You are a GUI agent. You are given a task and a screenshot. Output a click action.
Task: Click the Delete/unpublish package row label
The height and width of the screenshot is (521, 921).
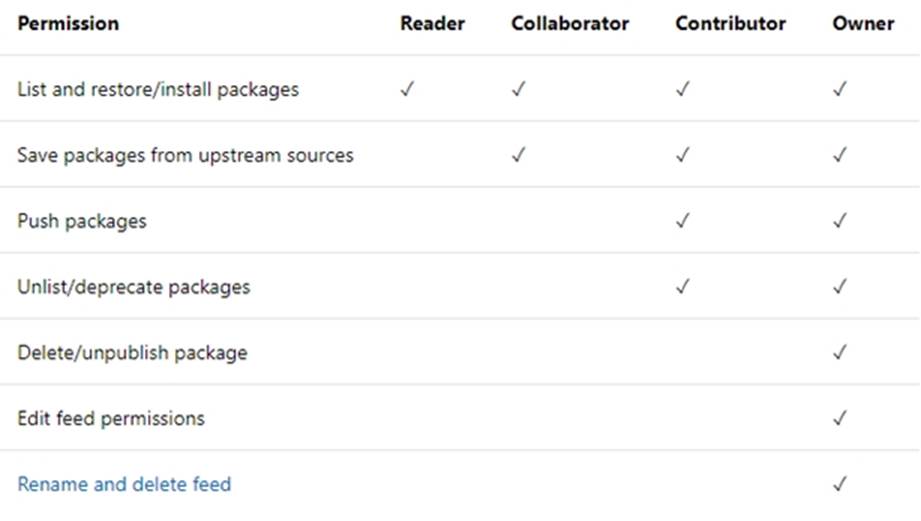[x=132, y=353]
